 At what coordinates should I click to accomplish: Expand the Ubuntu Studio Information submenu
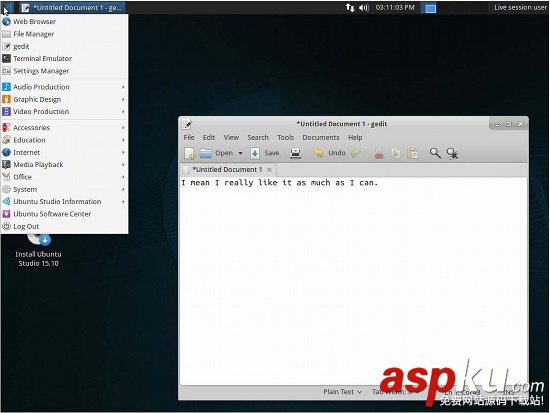click(x=65, y=202)
